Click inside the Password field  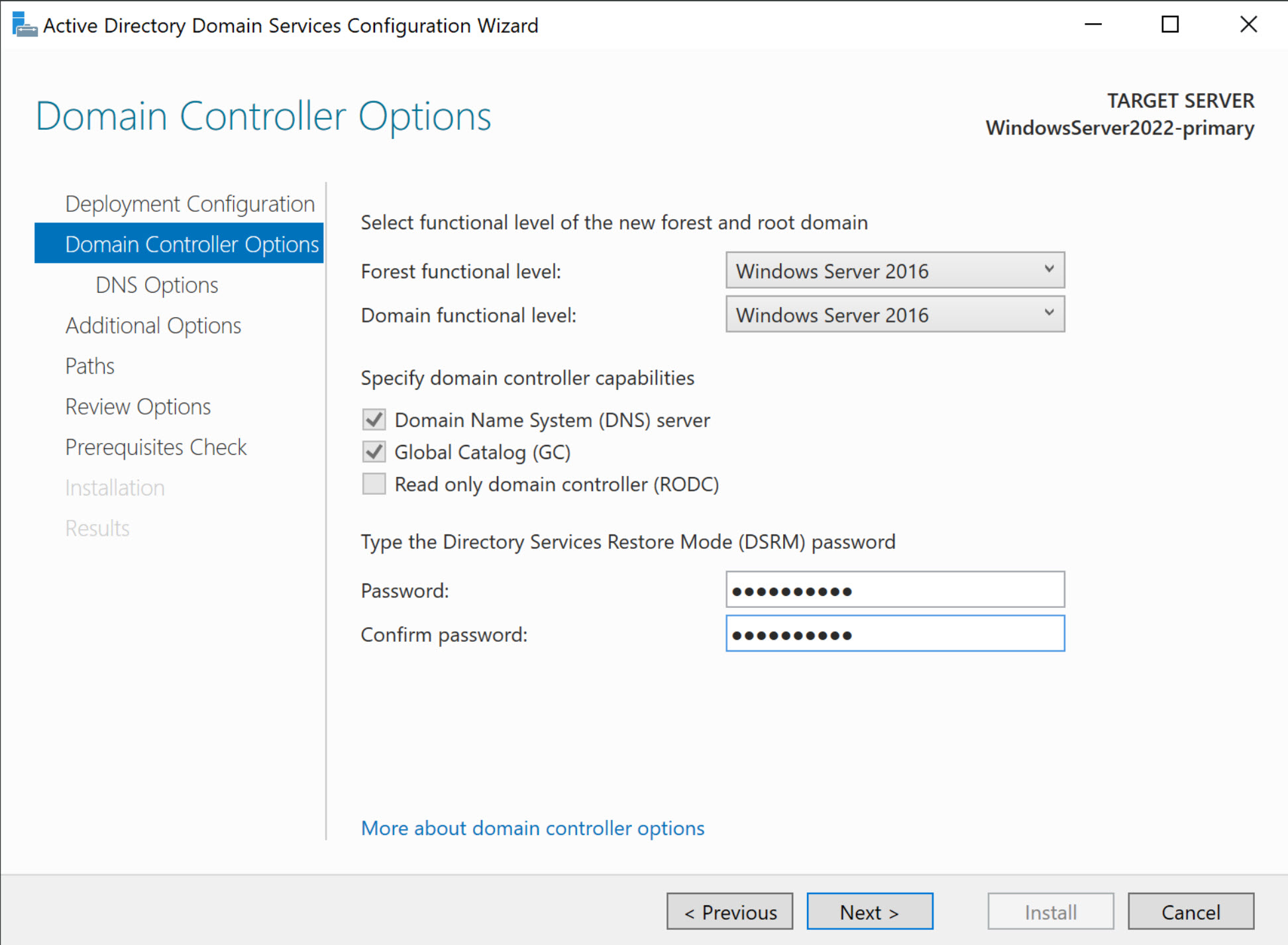point(894,589)
